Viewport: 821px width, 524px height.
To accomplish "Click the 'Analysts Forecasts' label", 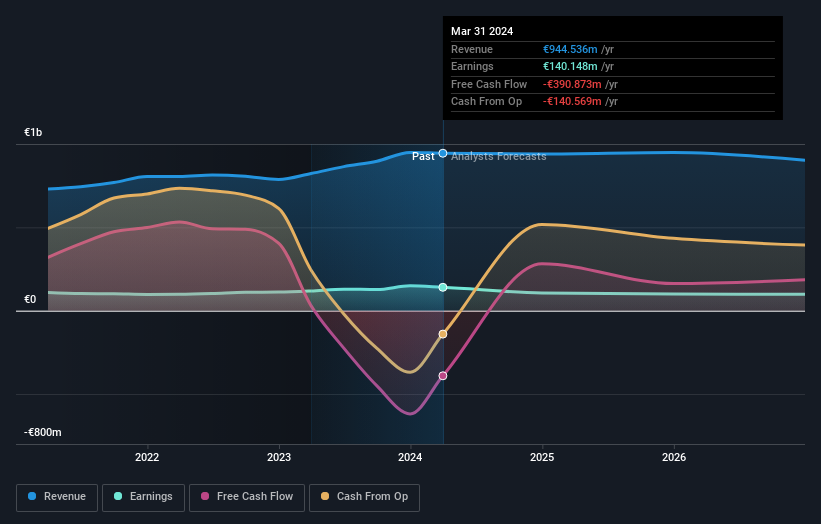I will point(498,157).
